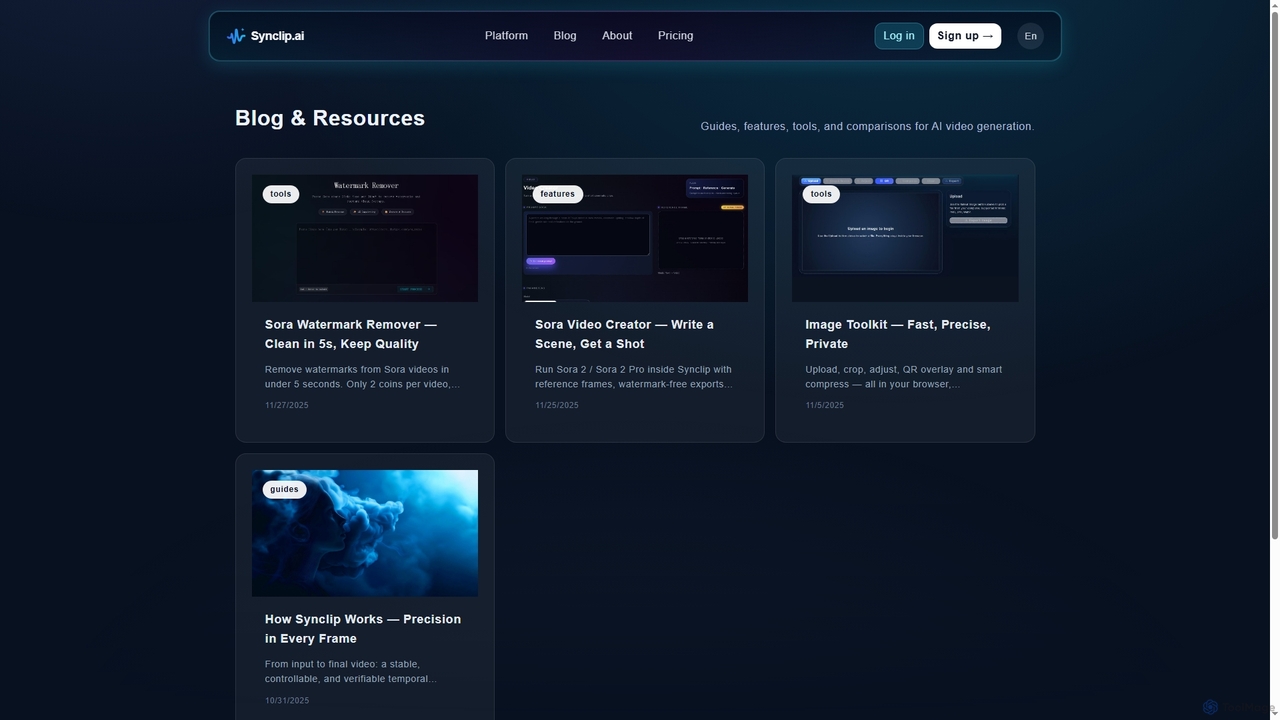Image resolution: width=1280 pixels, height=720 pixels.
Task: Click the 10/31/2025 date text
Action: [287, 700]
